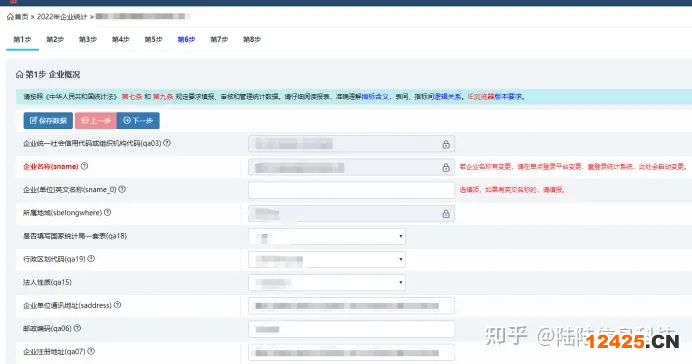Open 第九条 law article link

click(163, 97)
